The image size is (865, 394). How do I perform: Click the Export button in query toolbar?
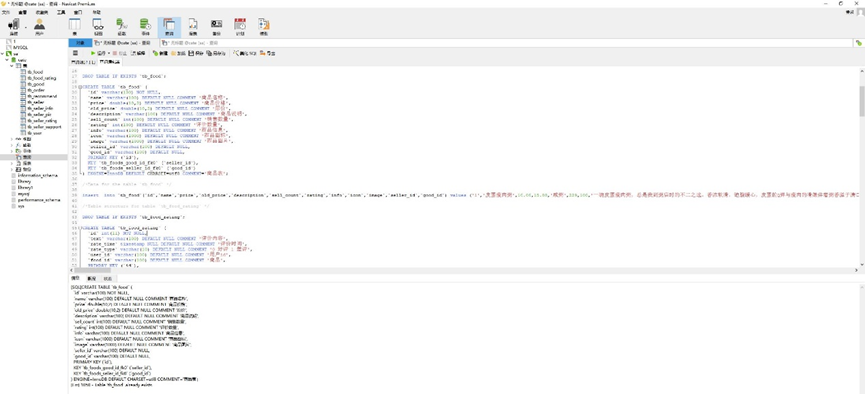pyautogui.click(x=268, y=53)
